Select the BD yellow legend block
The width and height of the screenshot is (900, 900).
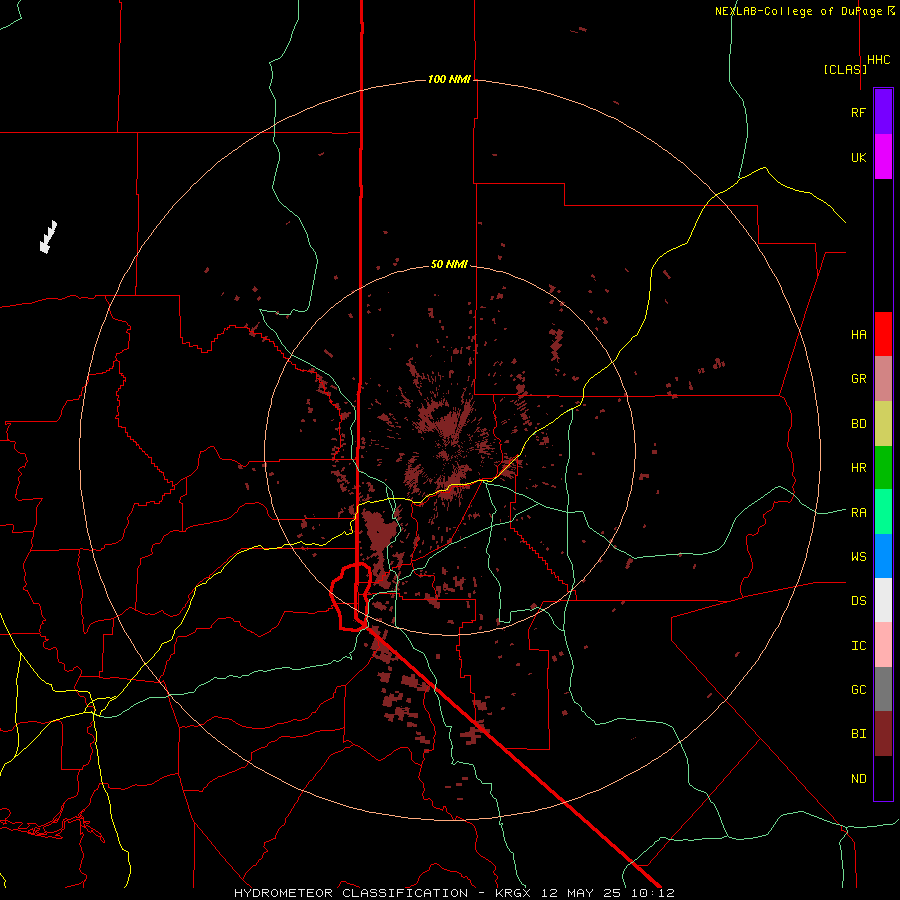tap(883, 423)
